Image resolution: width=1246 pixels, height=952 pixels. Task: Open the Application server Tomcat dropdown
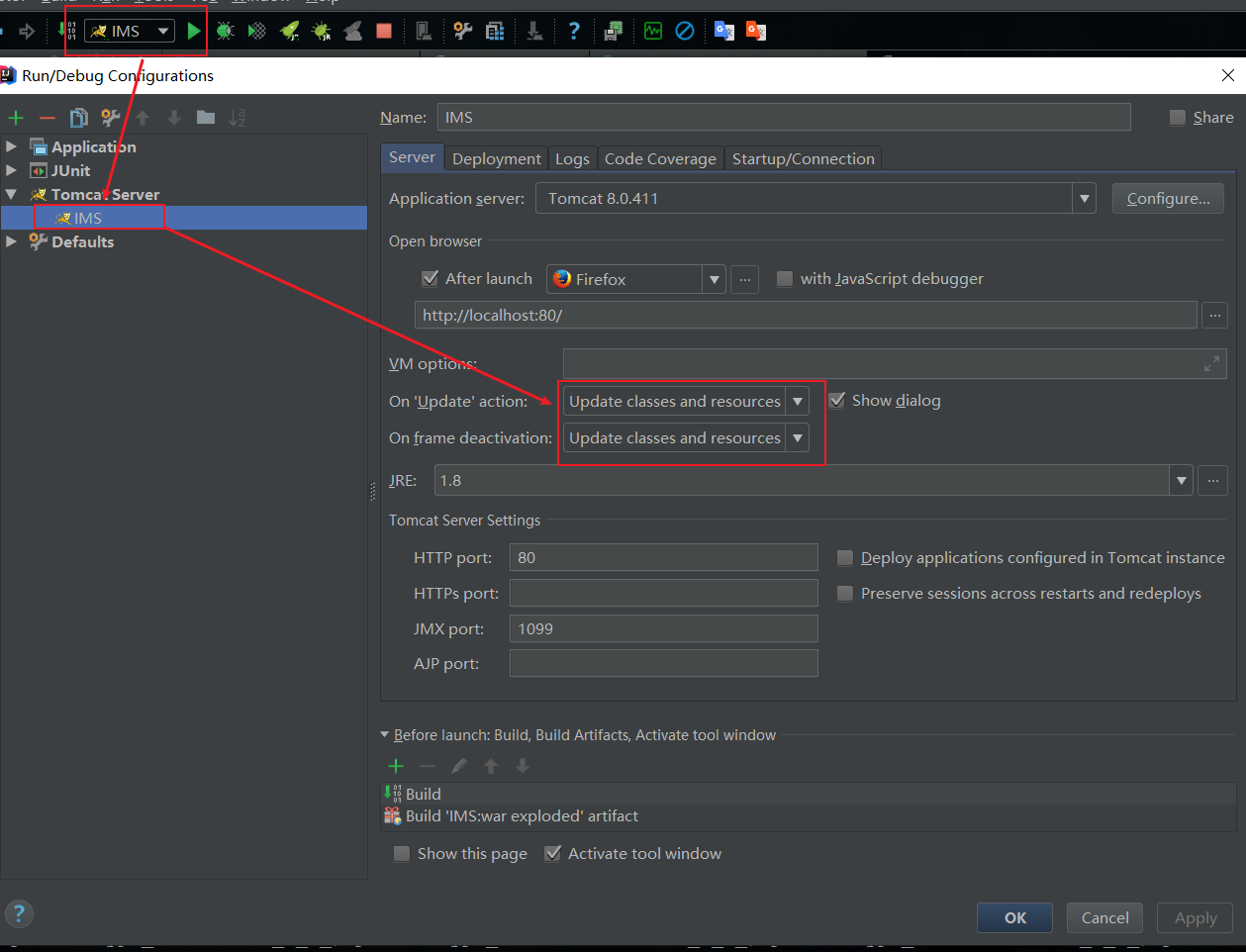1085,199
